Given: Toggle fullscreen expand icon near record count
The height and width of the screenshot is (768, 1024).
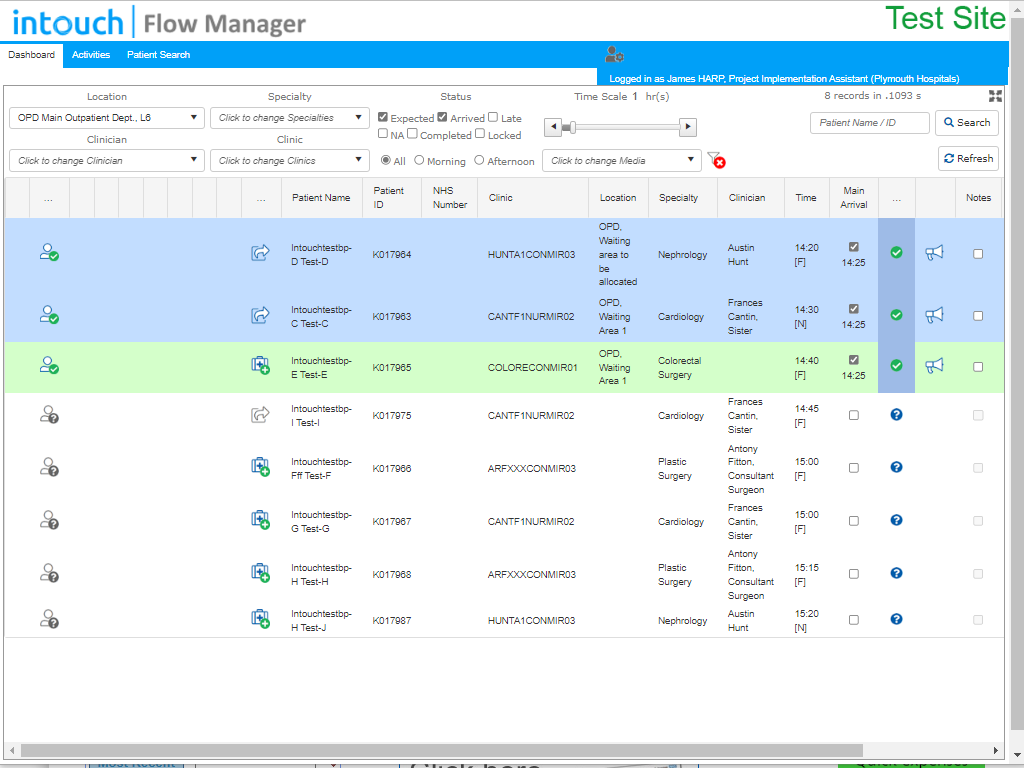Looking at the screenshot, I should (x=995, y=96).
